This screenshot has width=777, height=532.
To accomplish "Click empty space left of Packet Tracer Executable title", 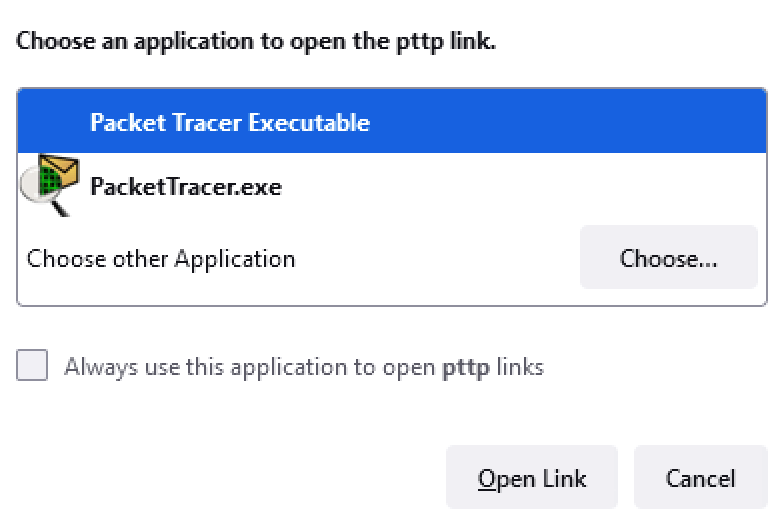I will pos(53,121).
